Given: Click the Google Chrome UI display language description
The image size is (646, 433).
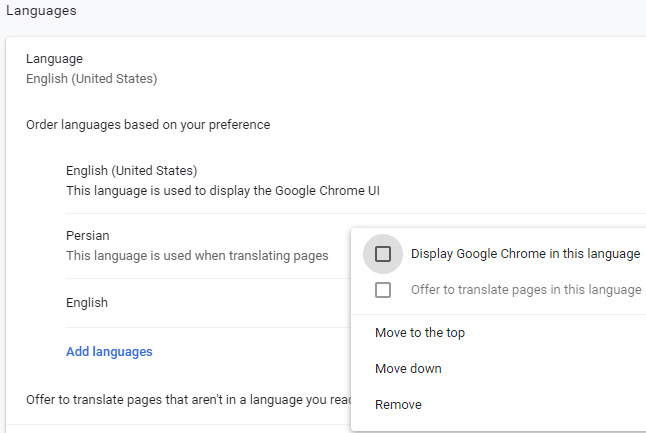Looking at the screenshot, I should tap(223, 190).
